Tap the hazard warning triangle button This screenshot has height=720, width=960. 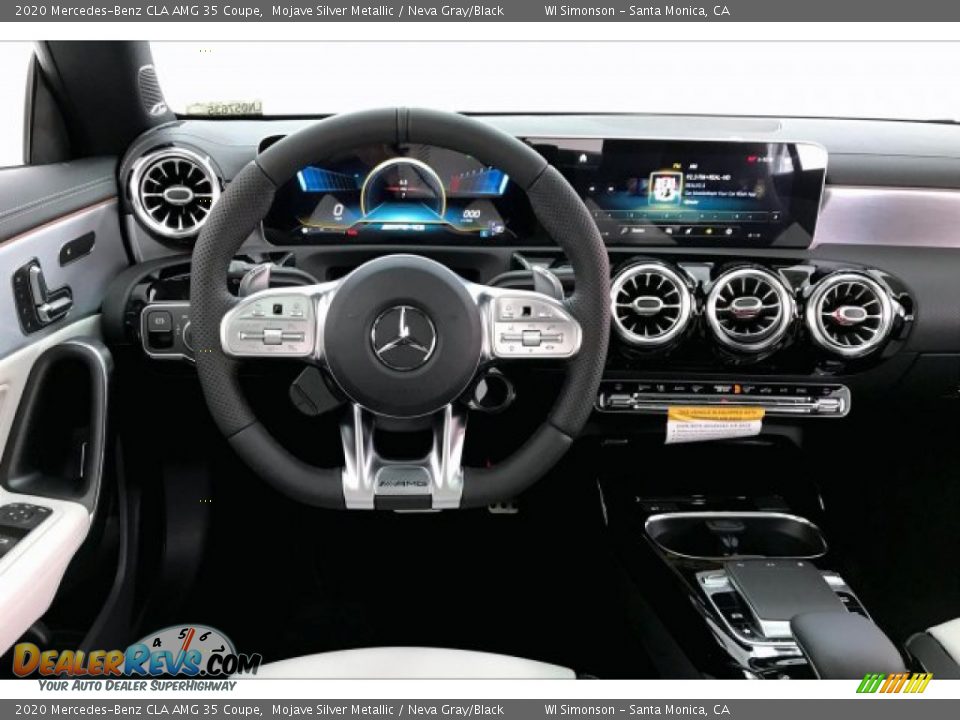click(x=736, y=387)
